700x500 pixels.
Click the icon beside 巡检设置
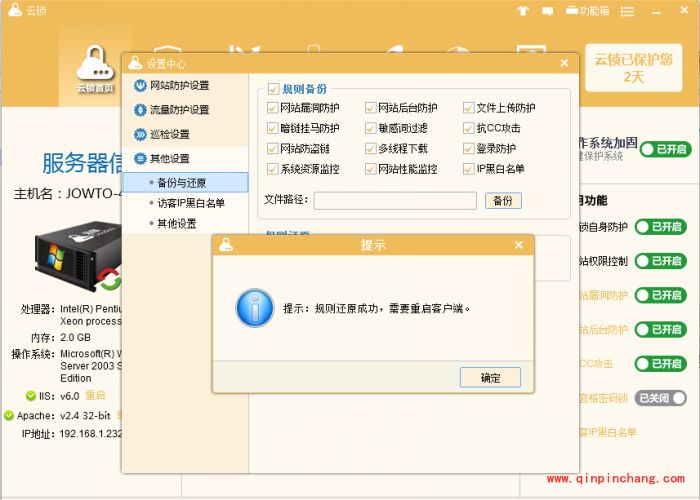(x=140, y=134)
